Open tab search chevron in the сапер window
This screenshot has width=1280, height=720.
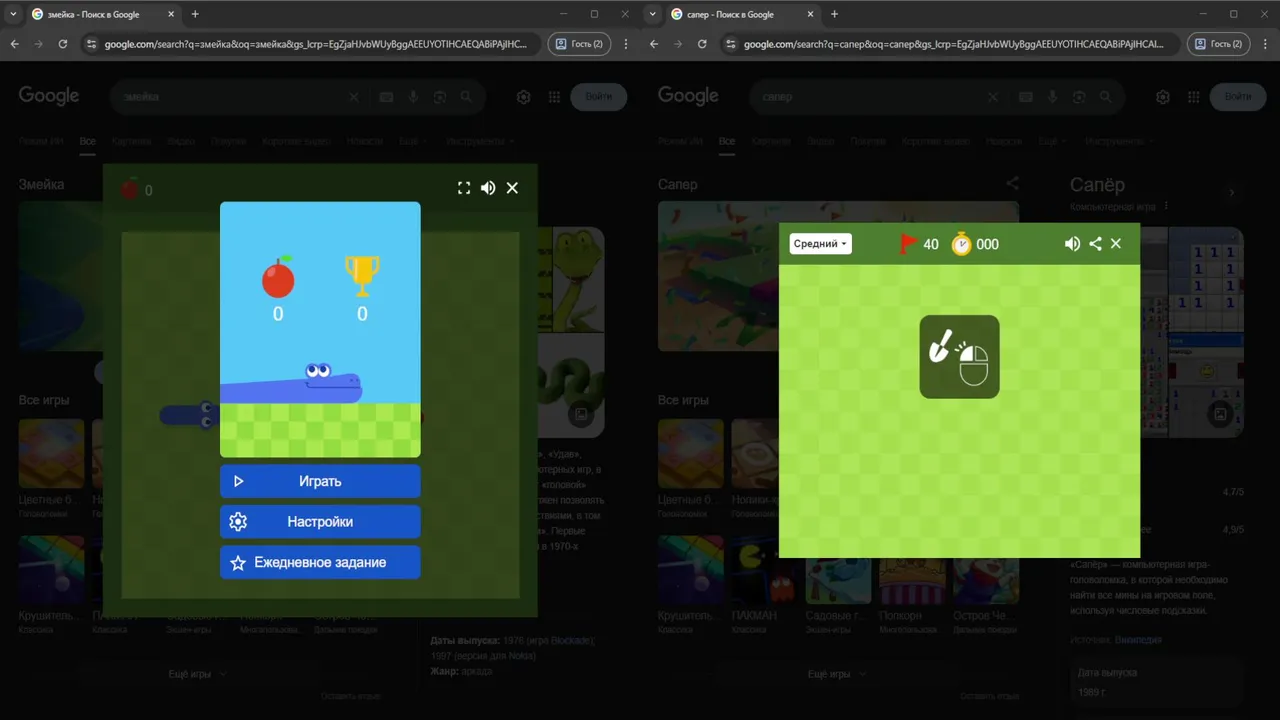(653, 14)
